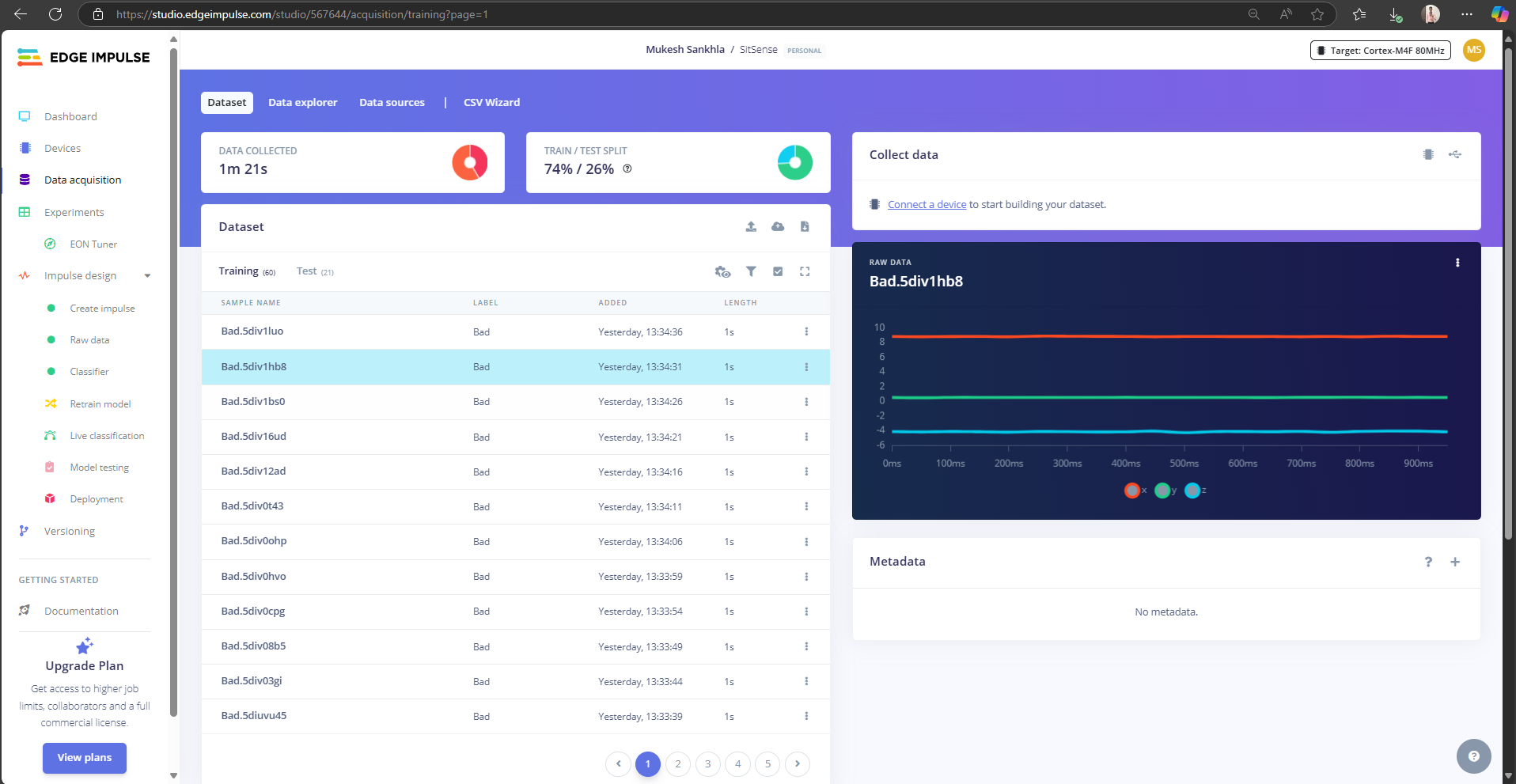1516x784 pixels.
Task: Click the Target Cortex-M4F 80MHz button
Action: point(1381,50)
